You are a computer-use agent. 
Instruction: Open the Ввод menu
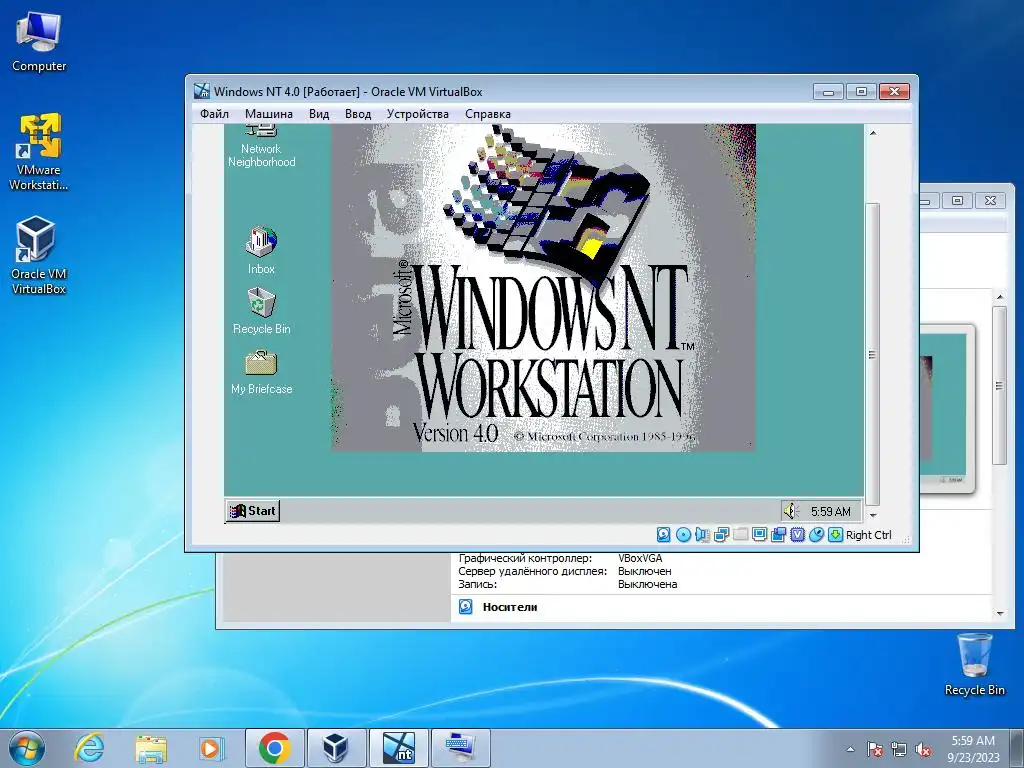point(358,114)
